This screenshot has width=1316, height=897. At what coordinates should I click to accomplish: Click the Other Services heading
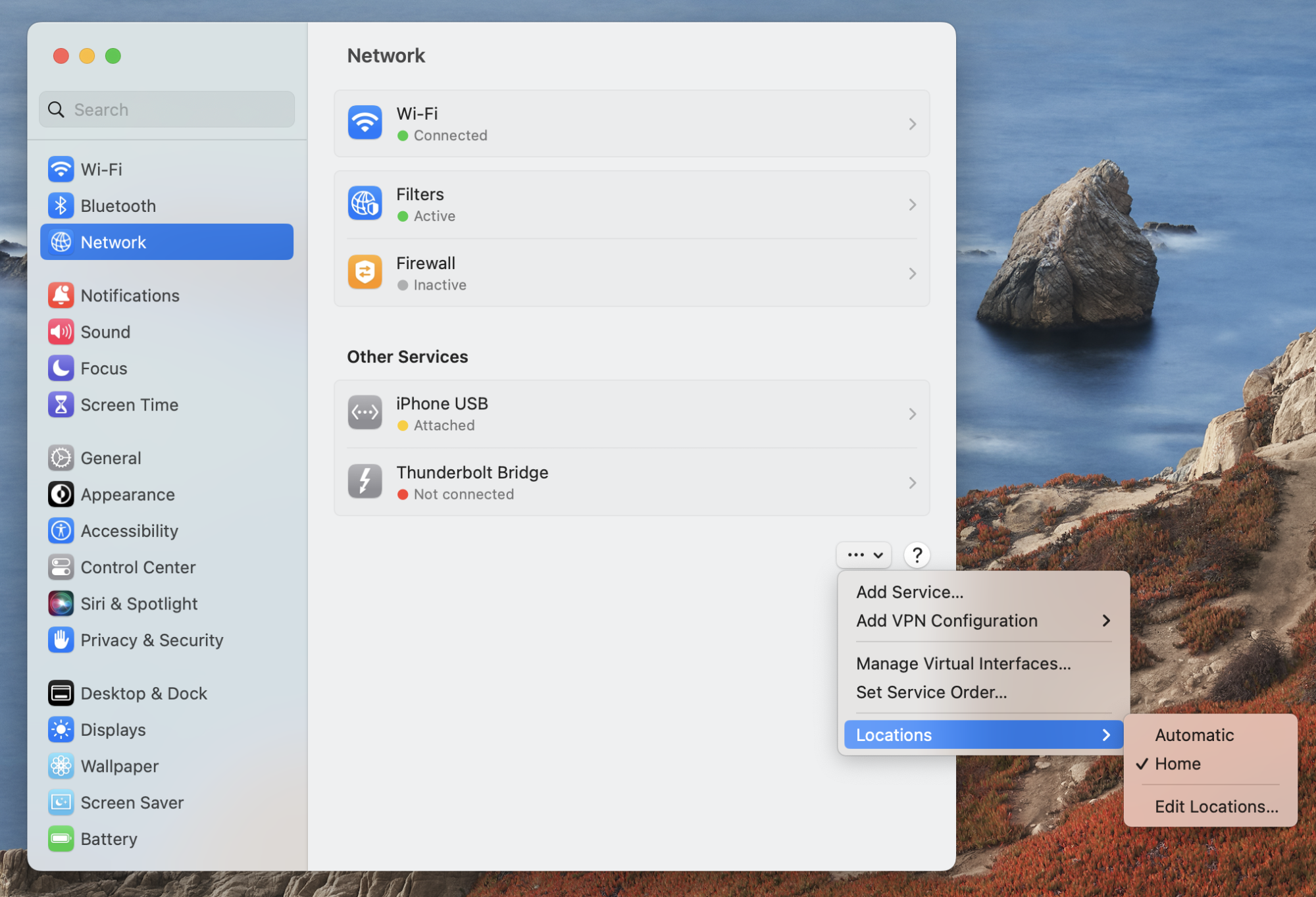[407, 357]
